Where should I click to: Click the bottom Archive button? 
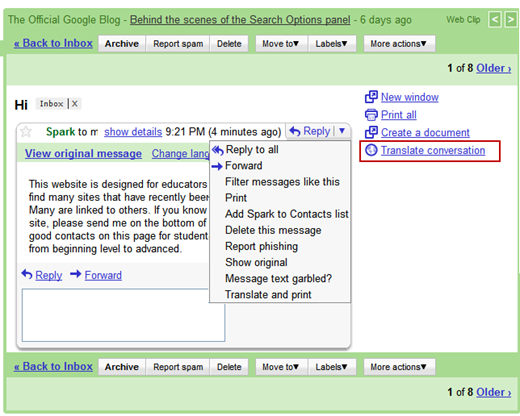point(122,367)
